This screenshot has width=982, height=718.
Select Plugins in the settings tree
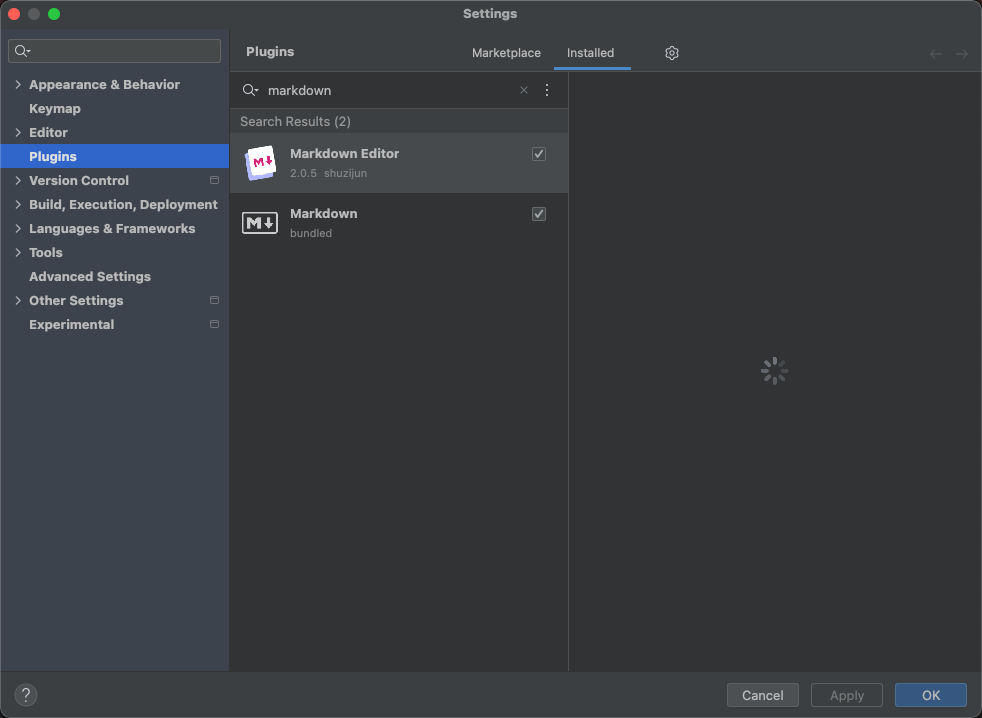(x=115, y=156)
